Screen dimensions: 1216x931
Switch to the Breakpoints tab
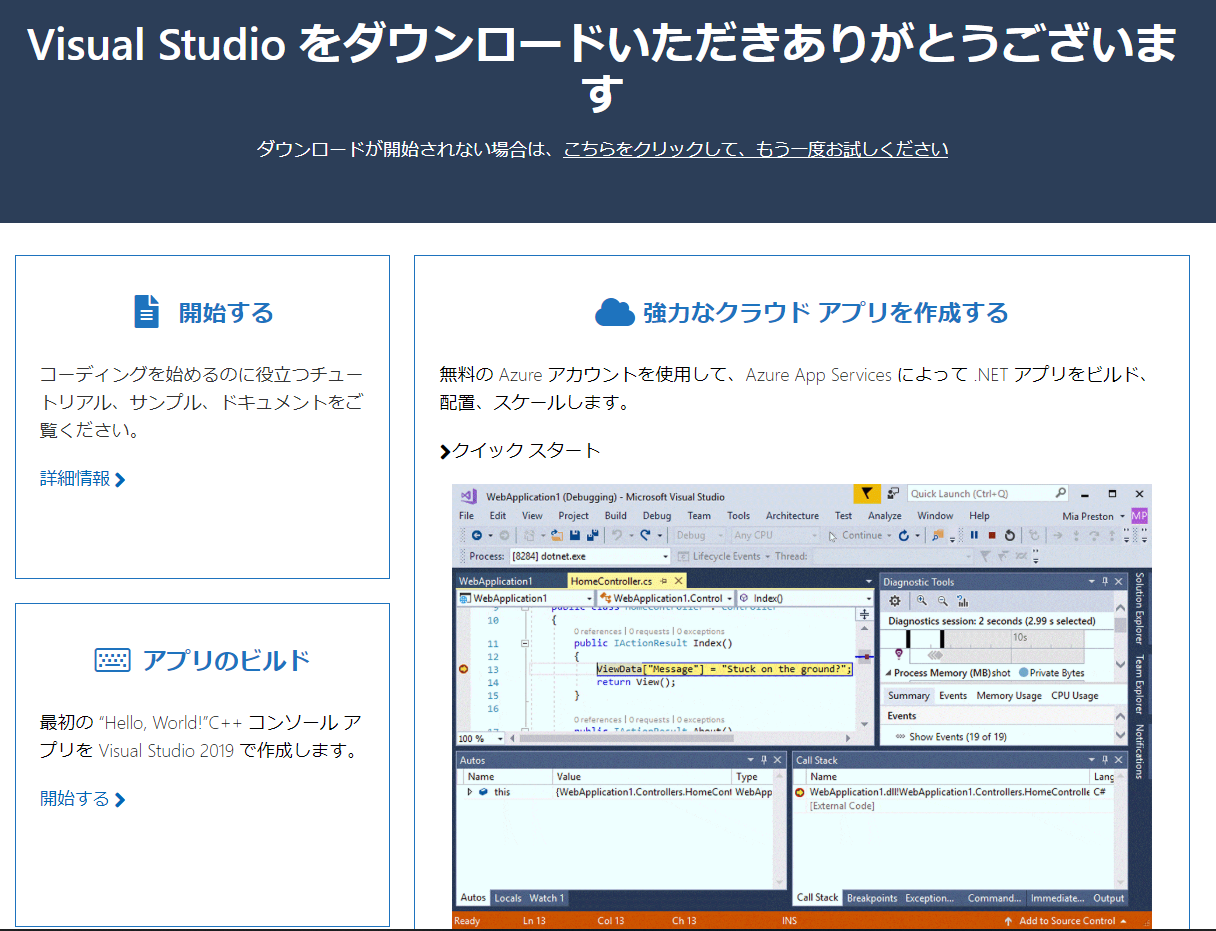point(871,898)
